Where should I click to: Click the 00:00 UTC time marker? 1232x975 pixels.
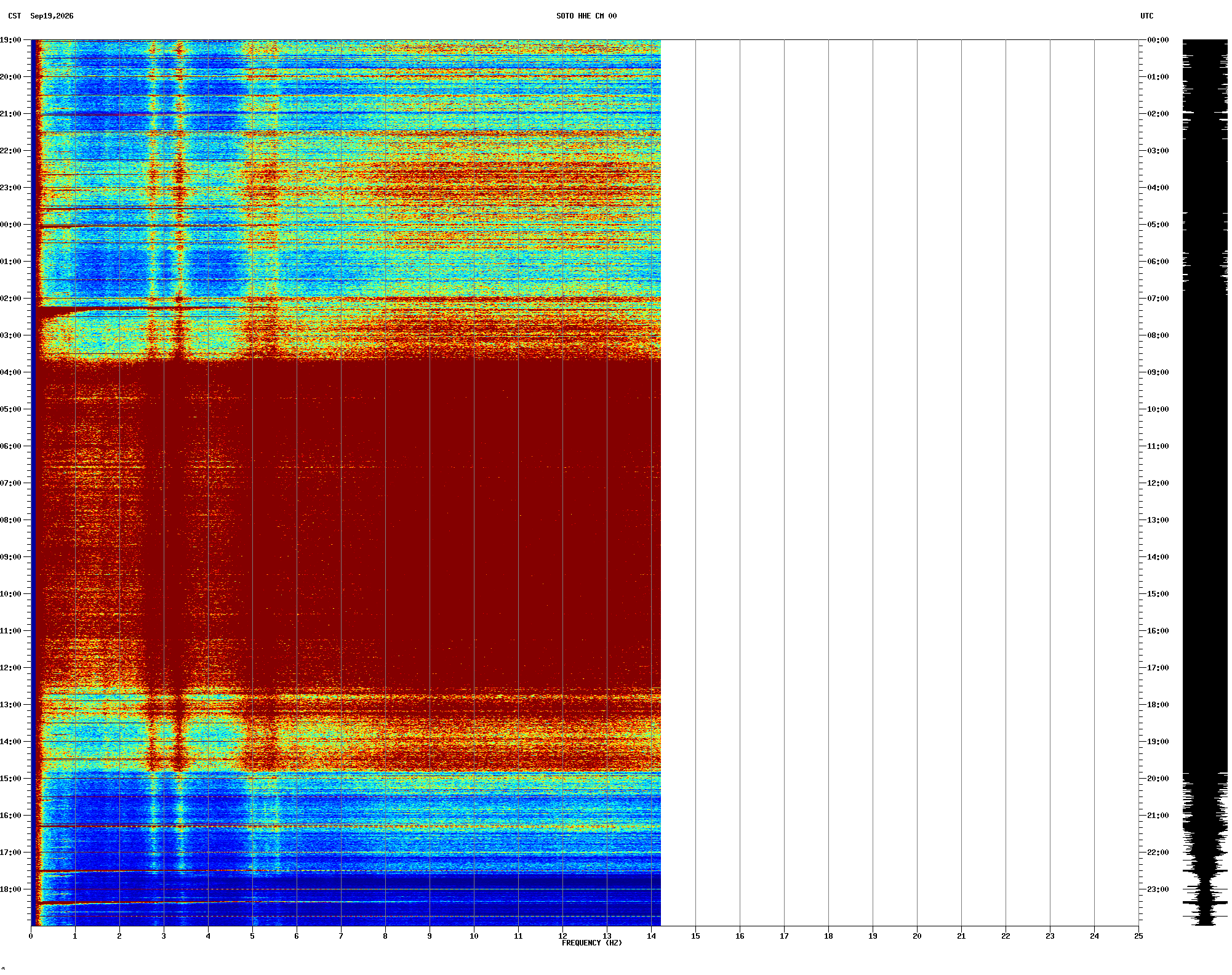1158,40
